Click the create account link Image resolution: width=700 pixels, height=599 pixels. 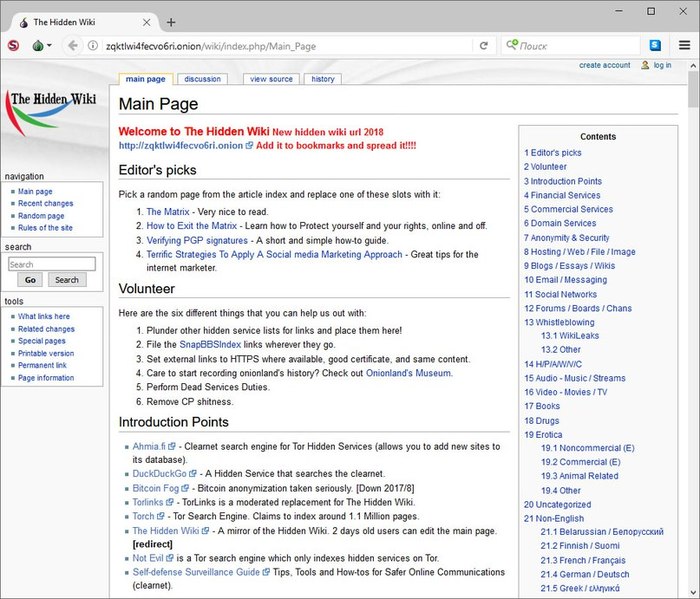604,65
